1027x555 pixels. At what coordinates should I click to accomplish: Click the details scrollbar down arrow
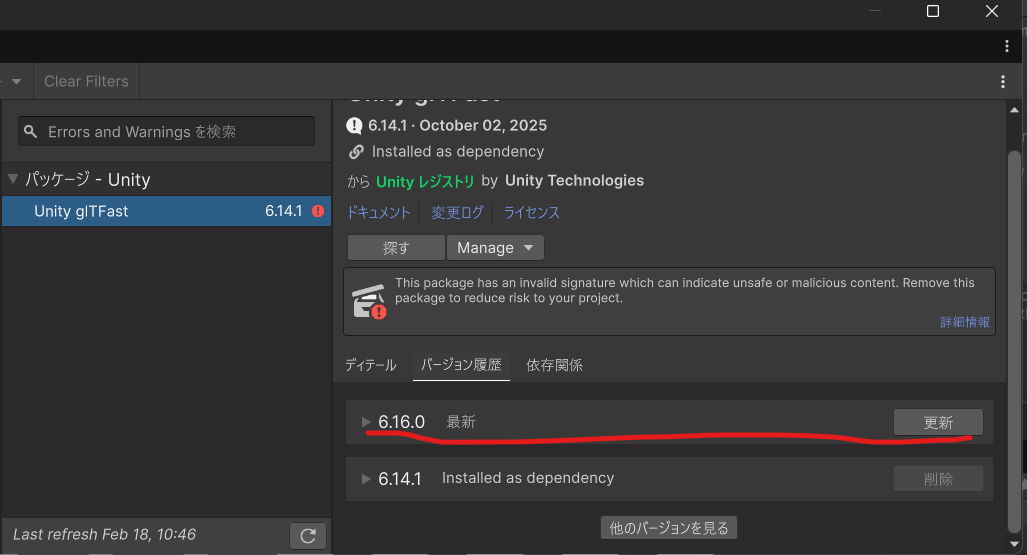1014,545
